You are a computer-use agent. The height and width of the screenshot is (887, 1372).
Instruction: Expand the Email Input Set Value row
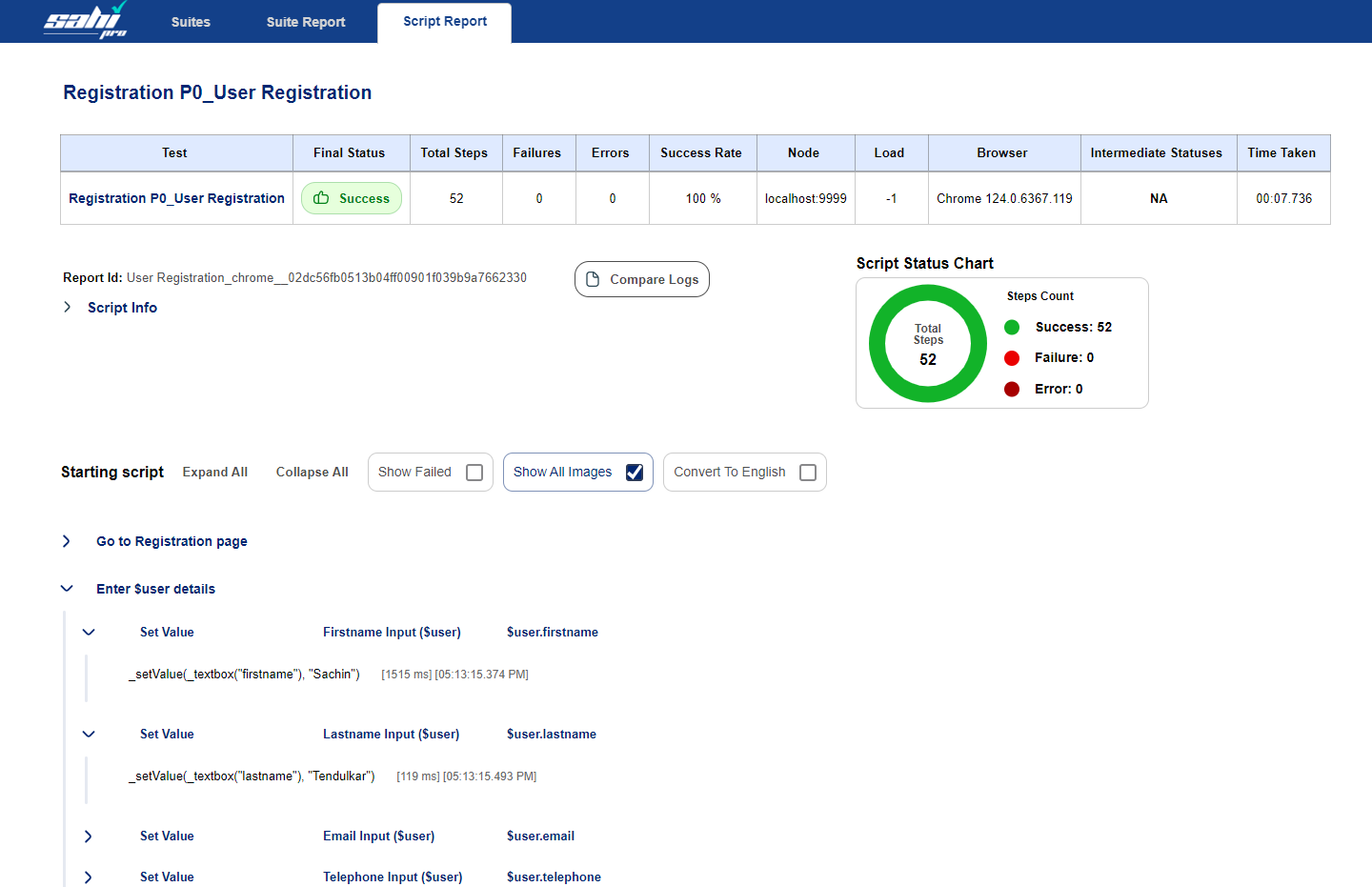pyautogui.click(x=89, y=837)
